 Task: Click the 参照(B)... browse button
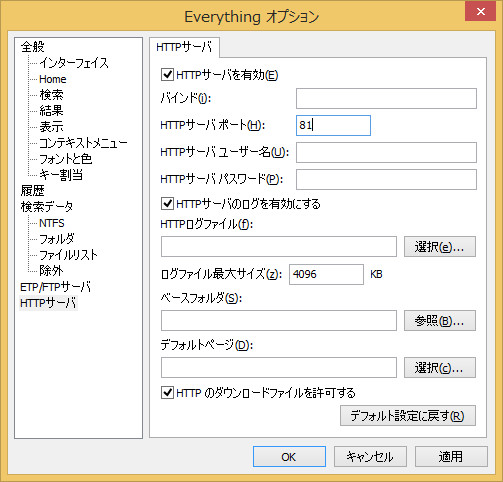point(440,321)
